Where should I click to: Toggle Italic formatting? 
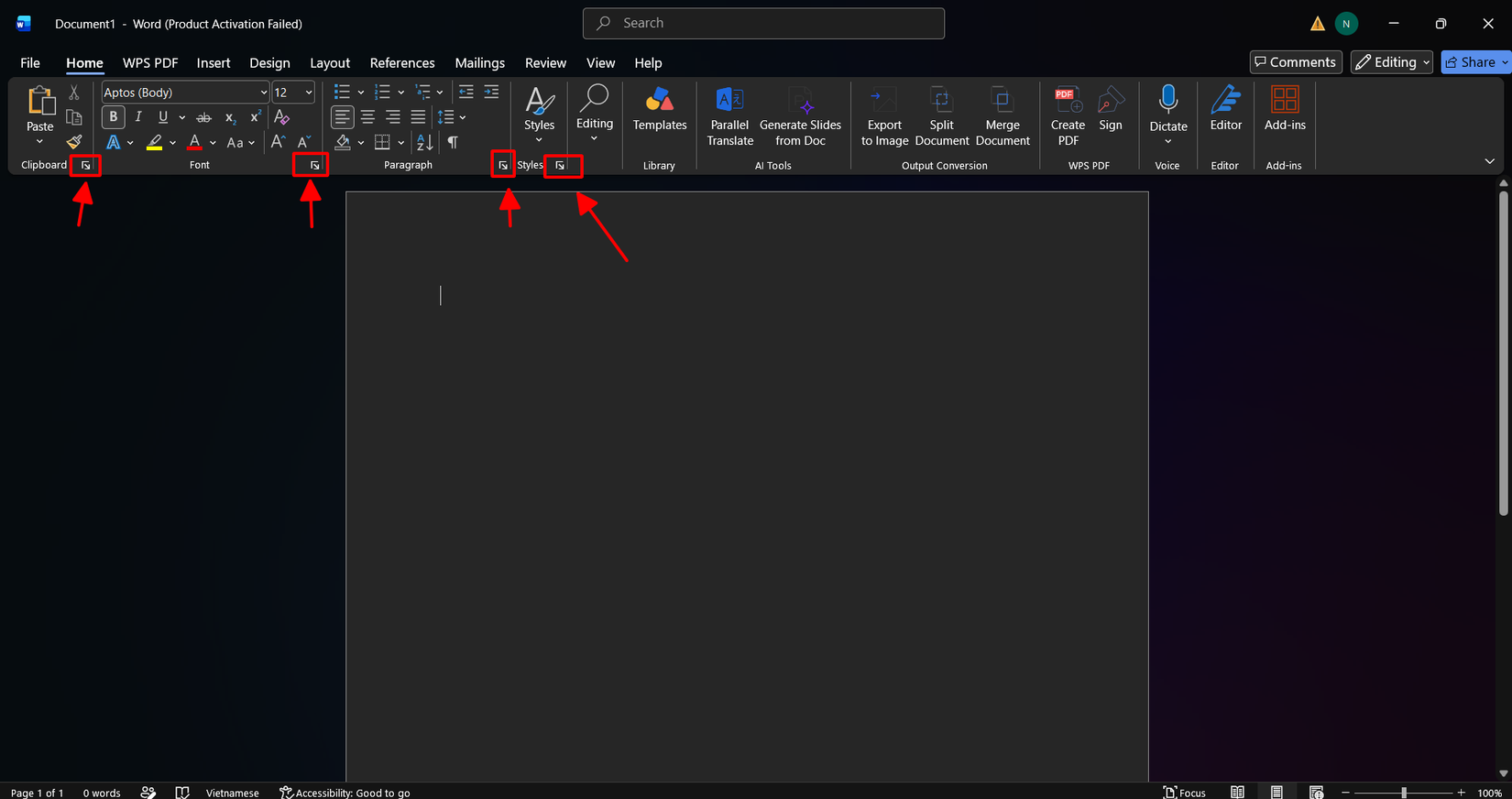click(138, 117)
